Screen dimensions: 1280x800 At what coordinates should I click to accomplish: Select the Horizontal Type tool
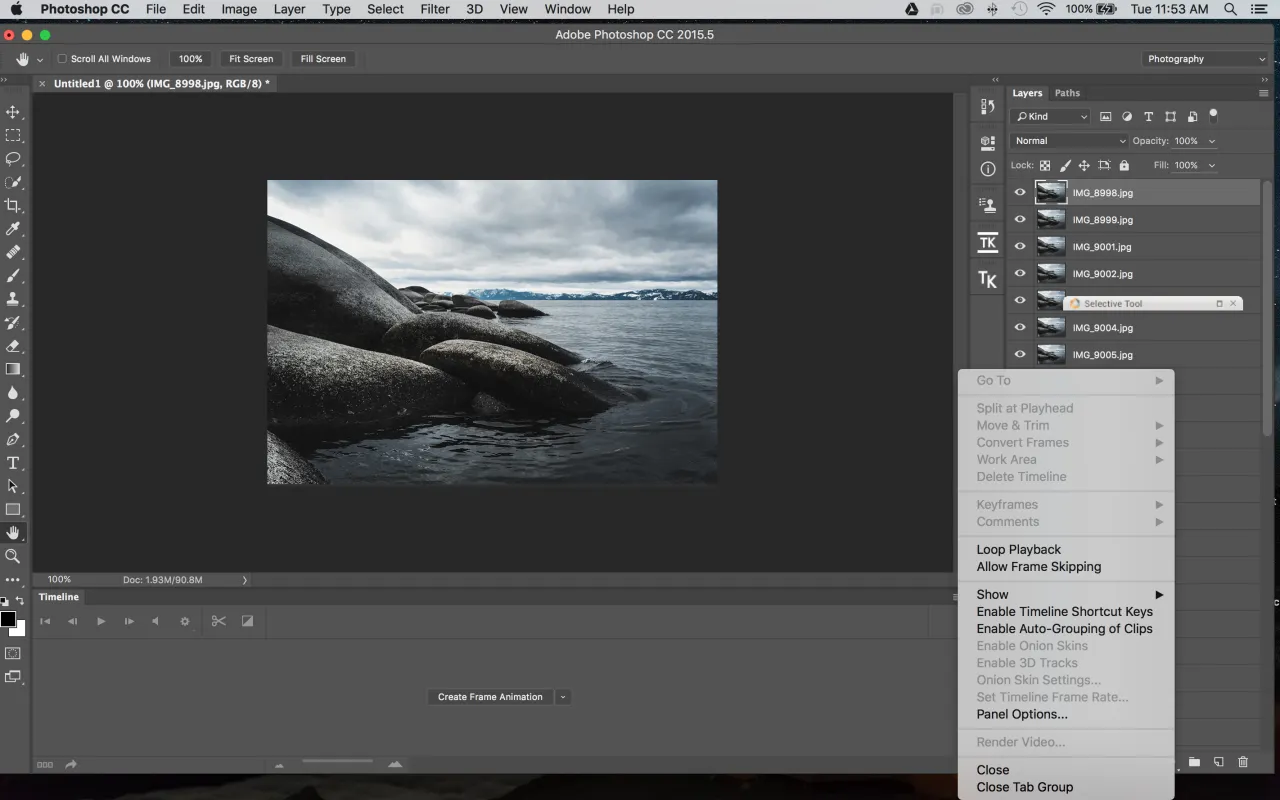point(13,463)
